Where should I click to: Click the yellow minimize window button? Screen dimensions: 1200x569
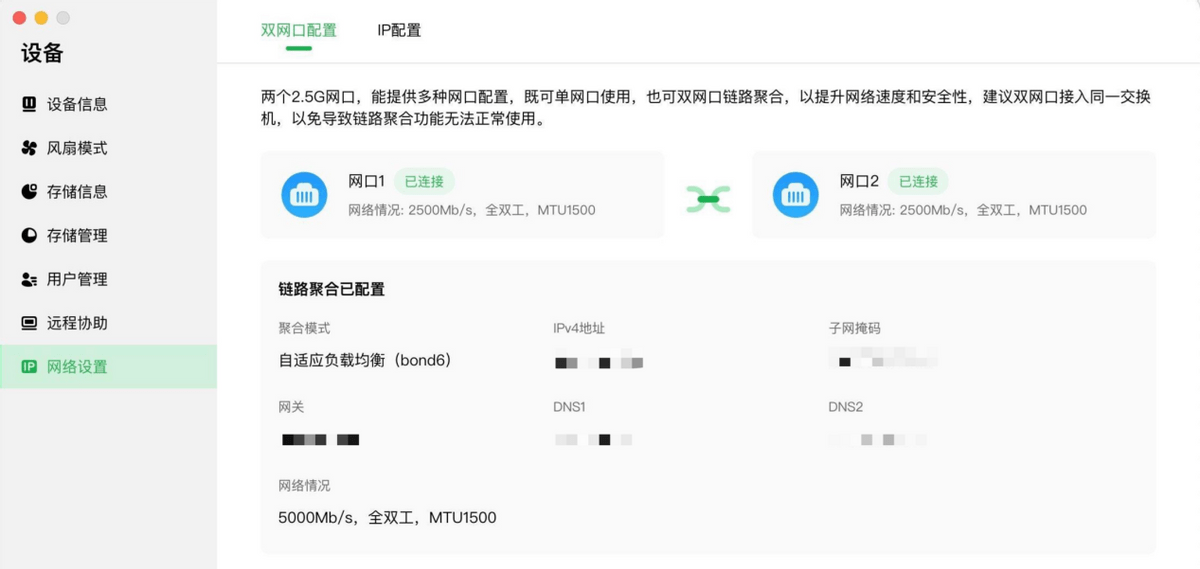tap(41, 18)
